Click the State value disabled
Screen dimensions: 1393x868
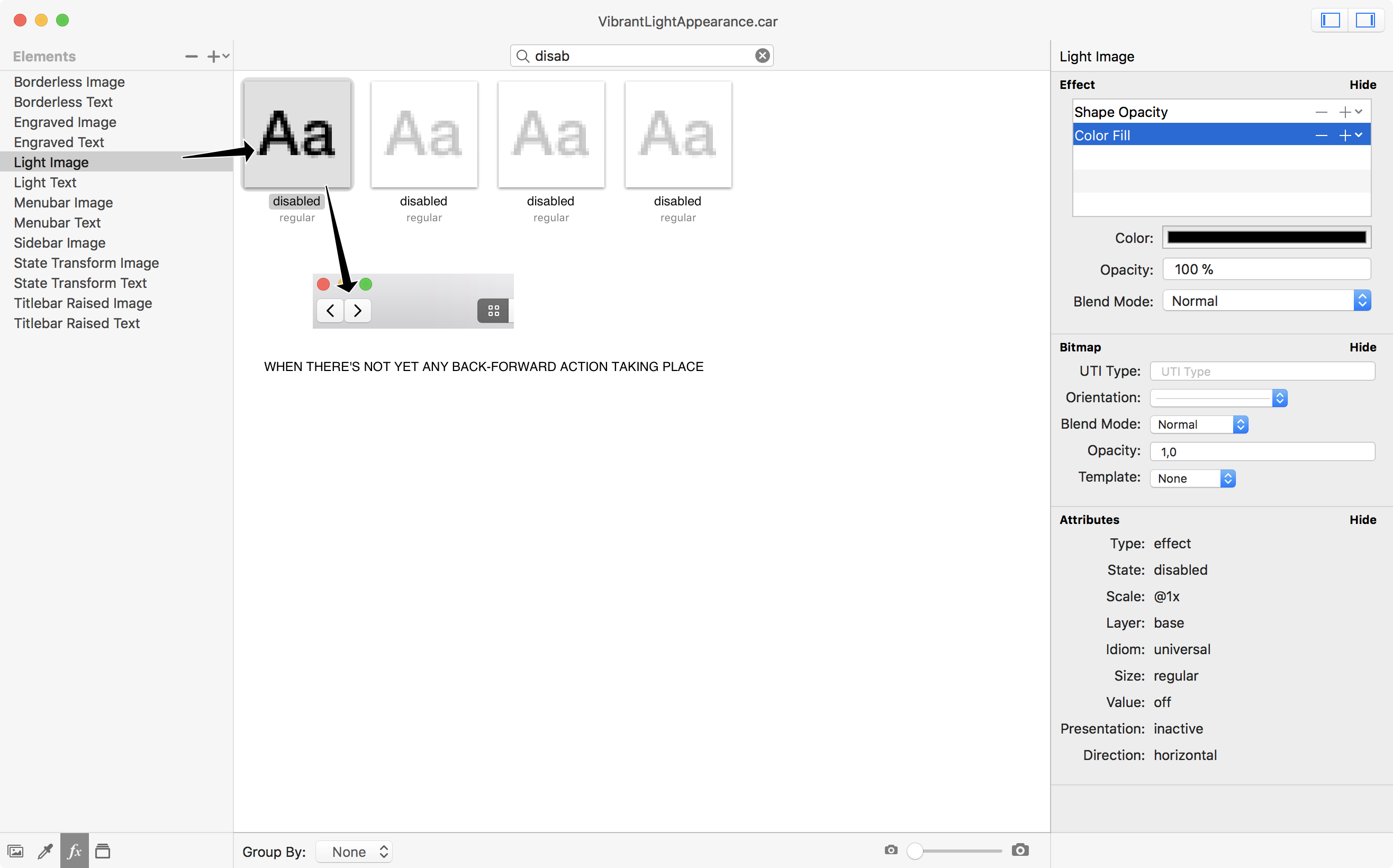tap(1181, 569)
